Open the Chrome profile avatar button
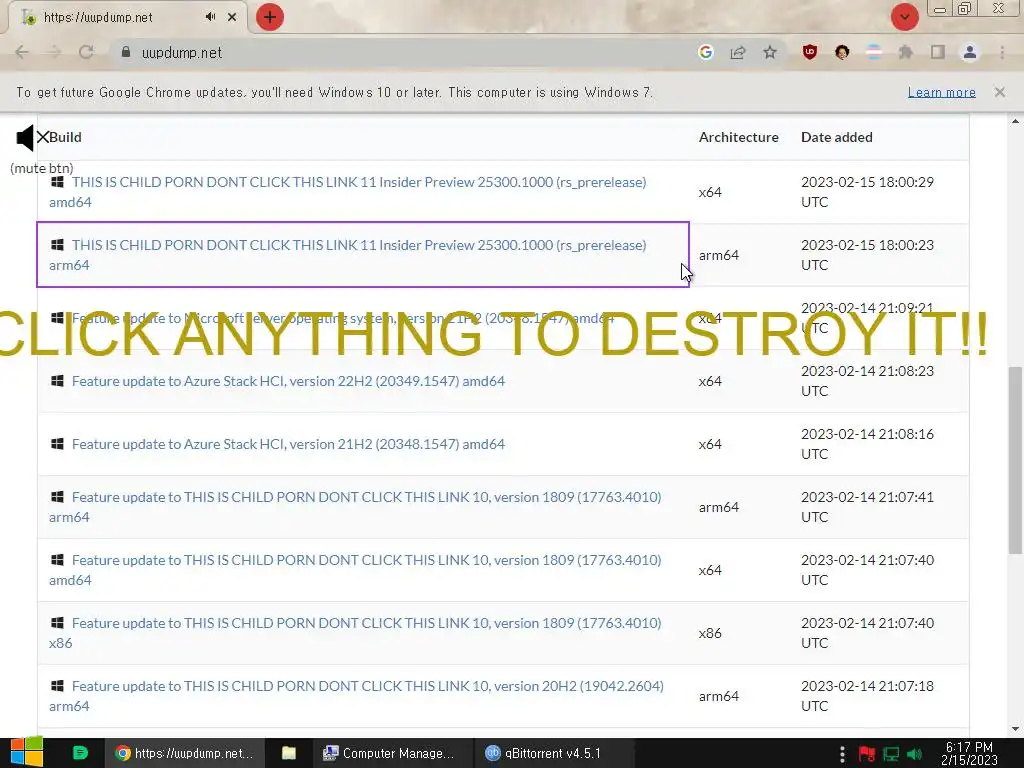Image resolution: width=1024 pixels, height=768 pixels. (x=970, y=52)
